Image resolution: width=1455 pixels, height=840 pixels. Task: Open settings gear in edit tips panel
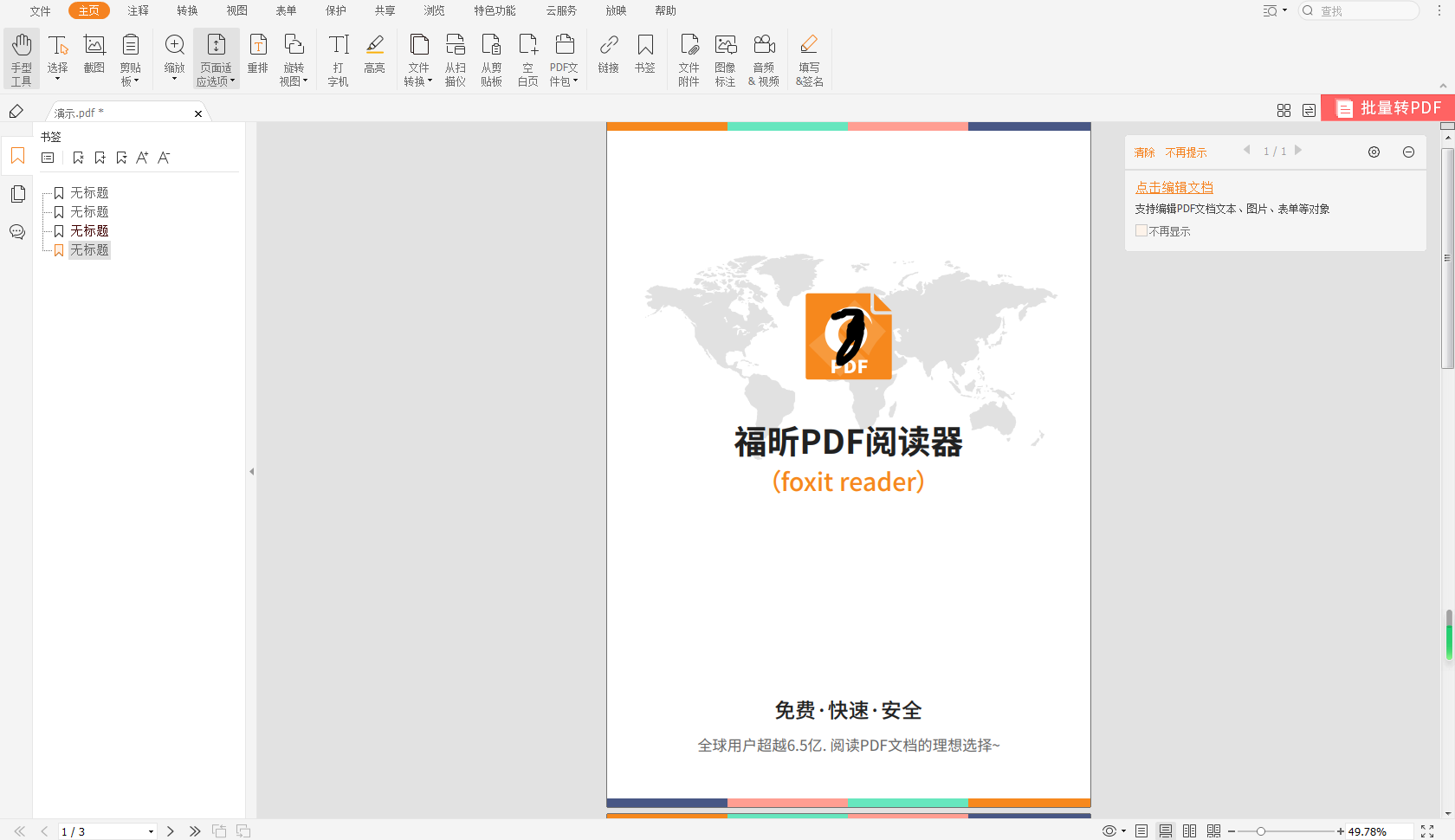click(1374, 152)
